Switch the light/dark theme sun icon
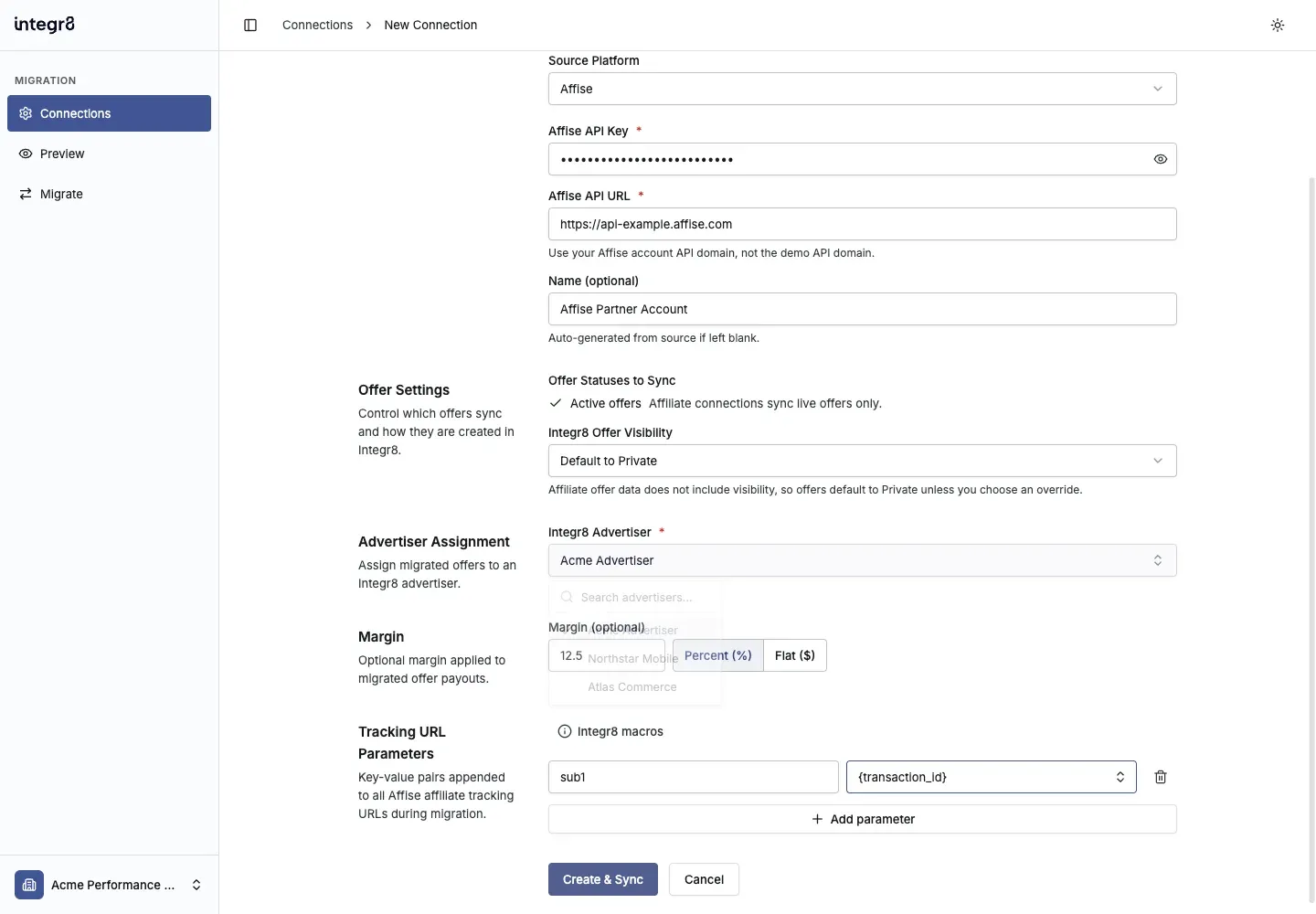The image size is (1316, 914). (1278, 25)
